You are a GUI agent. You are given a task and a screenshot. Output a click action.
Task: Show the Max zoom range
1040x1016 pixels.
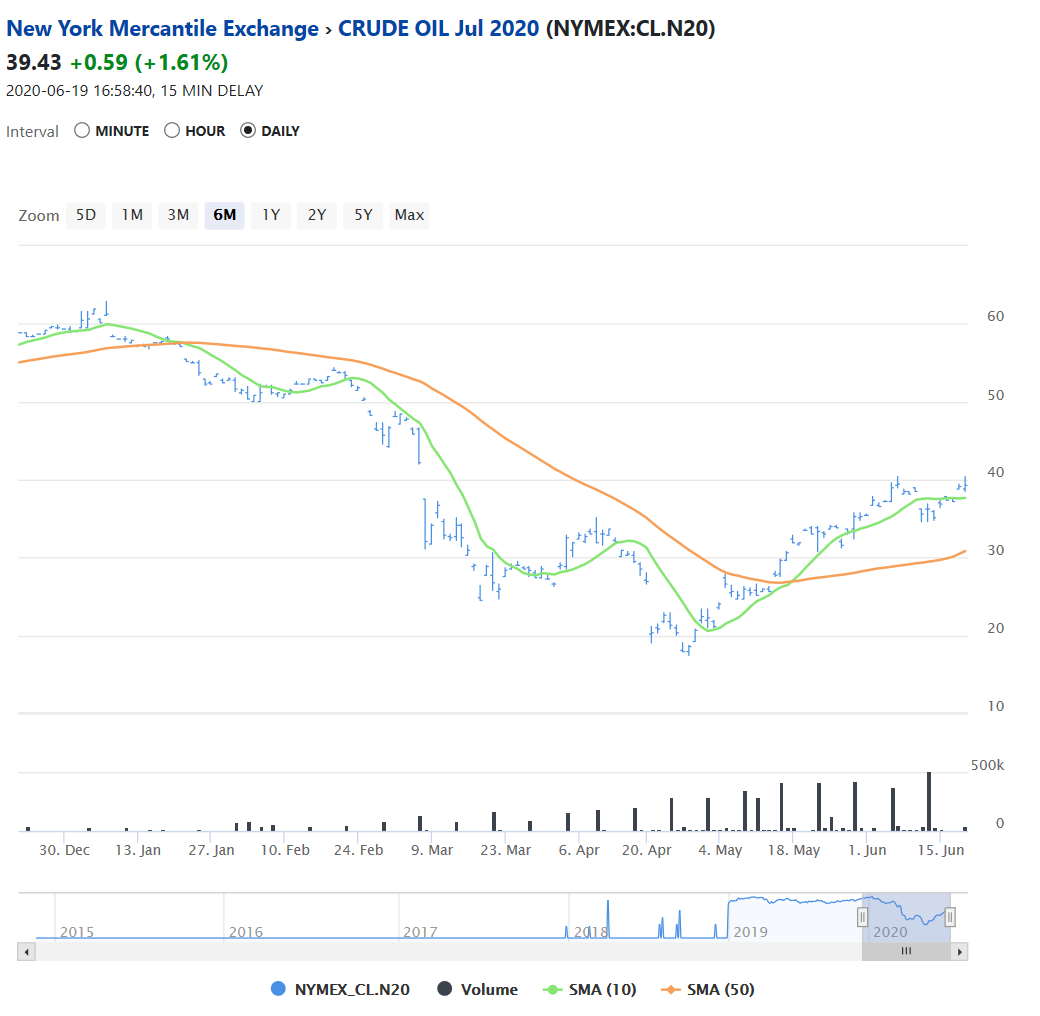[409, 215]
